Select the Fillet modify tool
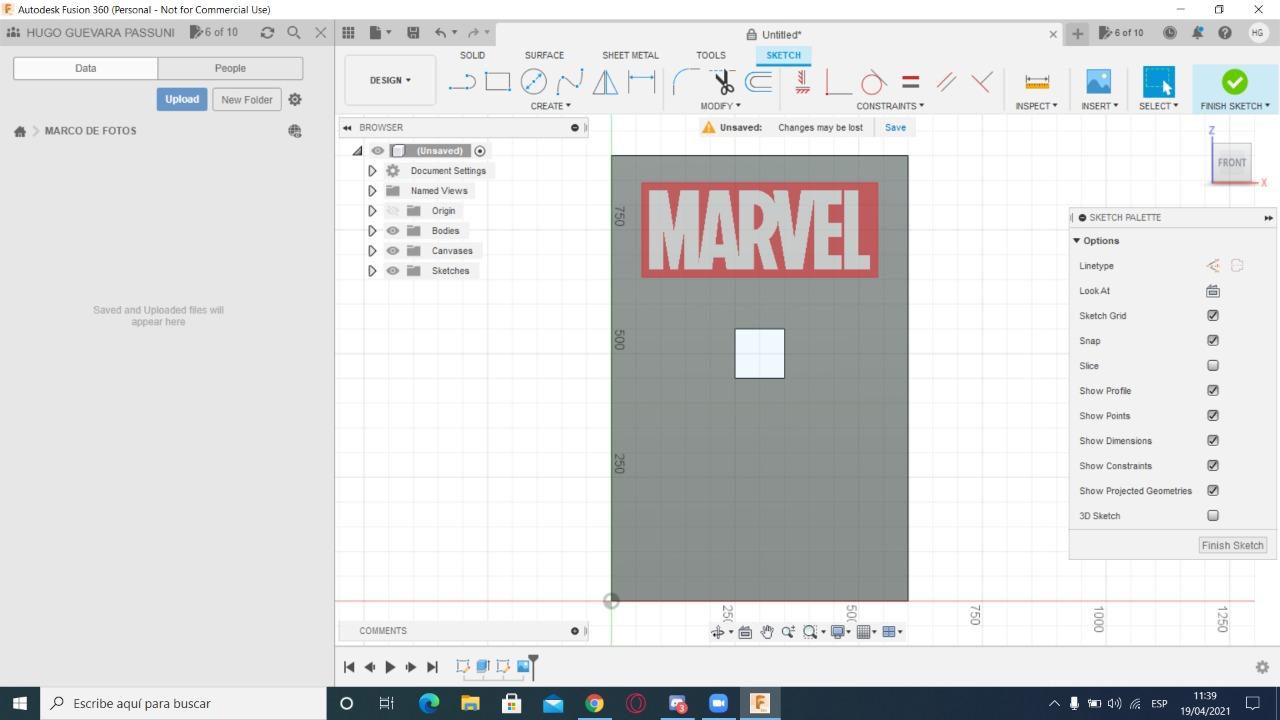This screenshot has height=720, width=1280. (x=685, y=82)
